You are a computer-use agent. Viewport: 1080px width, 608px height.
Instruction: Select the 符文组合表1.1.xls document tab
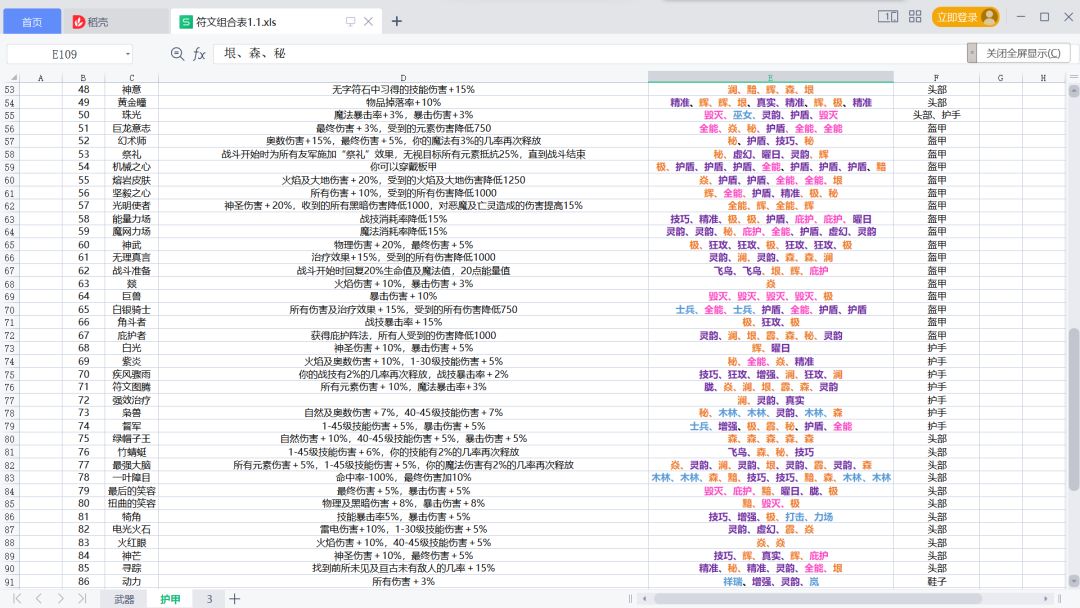pyautogui.click(x=236, y=22)
